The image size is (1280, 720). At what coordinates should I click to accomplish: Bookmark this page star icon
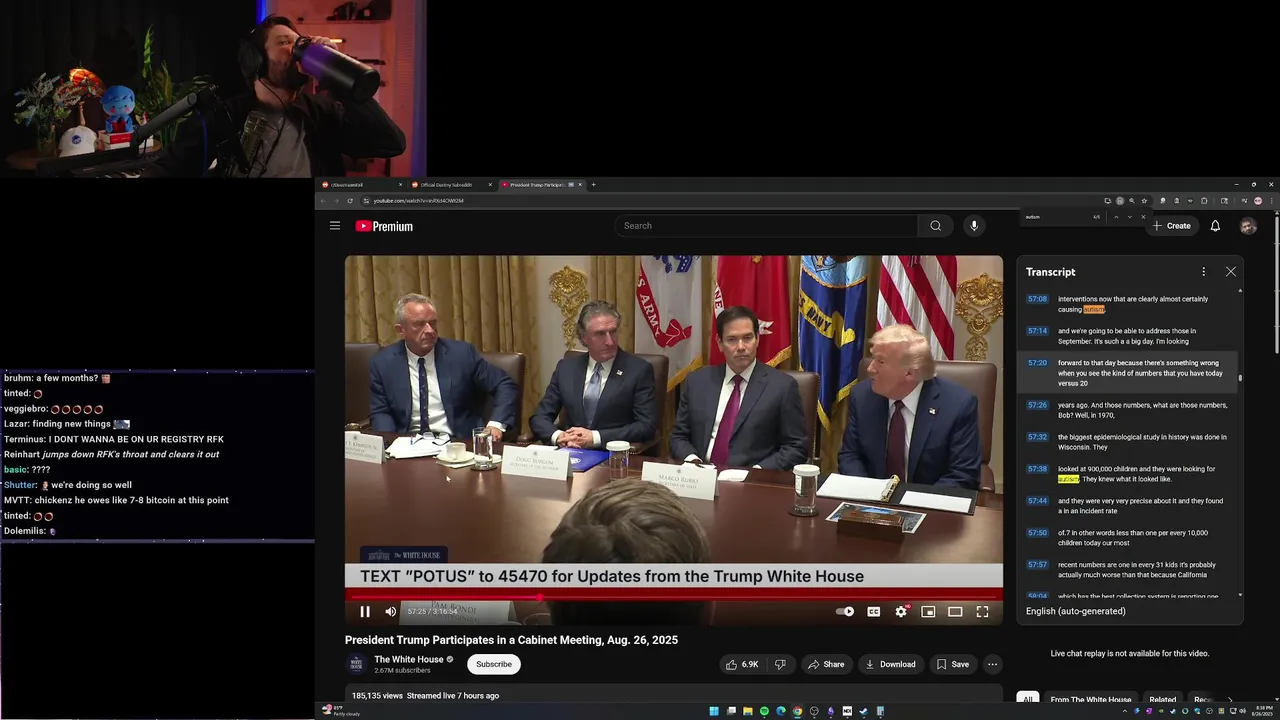coord(1144,201)
